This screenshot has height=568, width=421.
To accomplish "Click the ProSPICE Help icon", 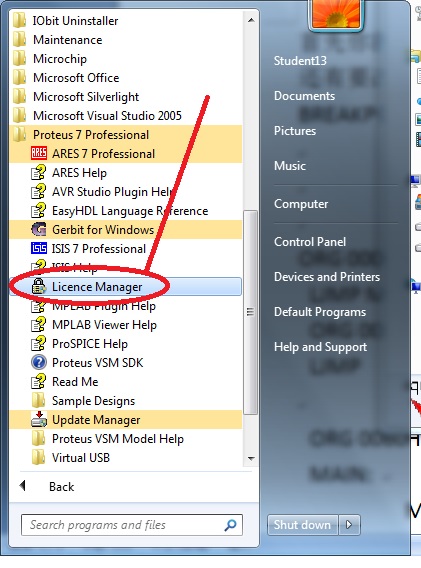I will click(39, 343).
